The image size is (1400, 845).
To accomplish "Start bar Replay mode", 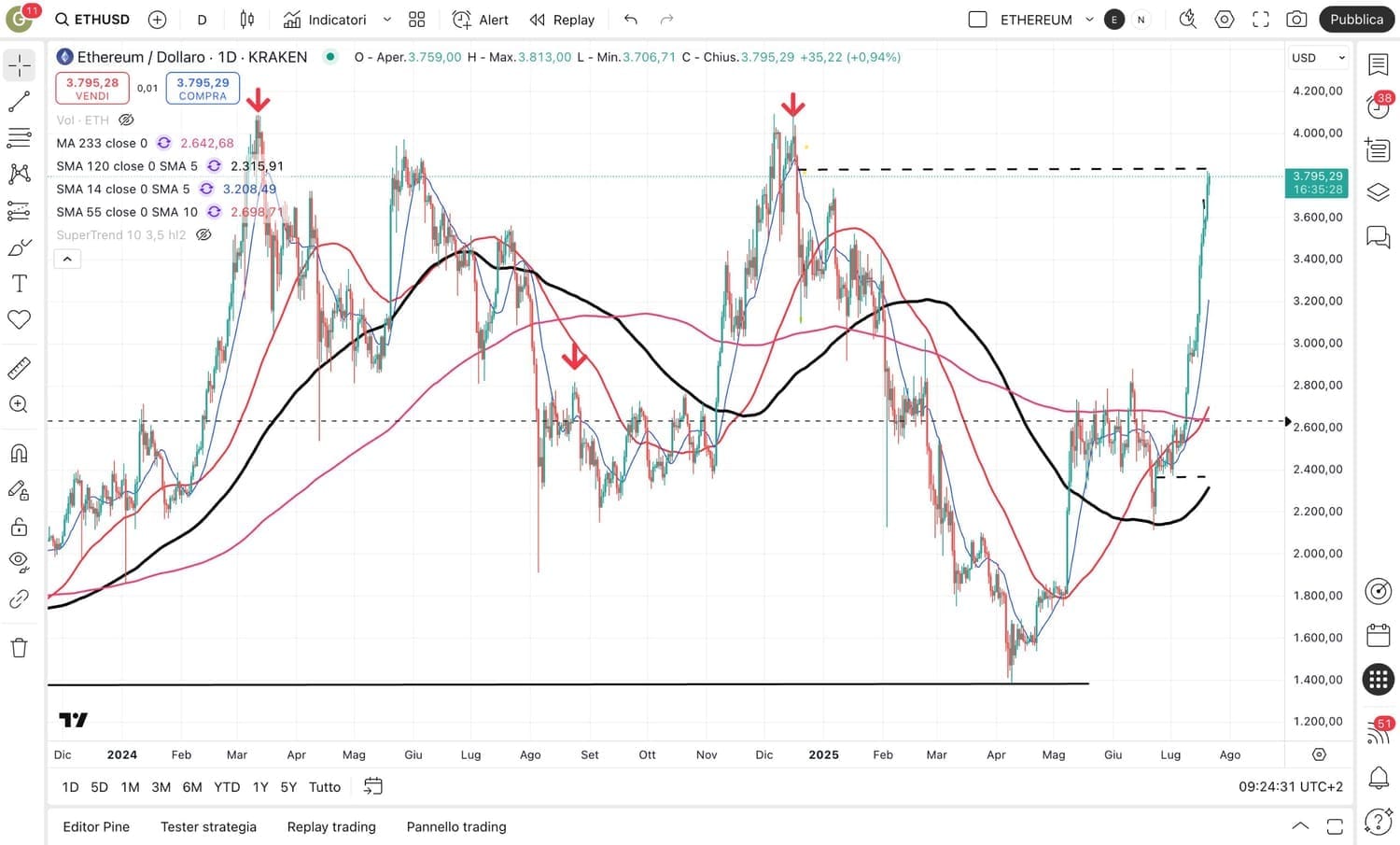I will pos(562,20).
